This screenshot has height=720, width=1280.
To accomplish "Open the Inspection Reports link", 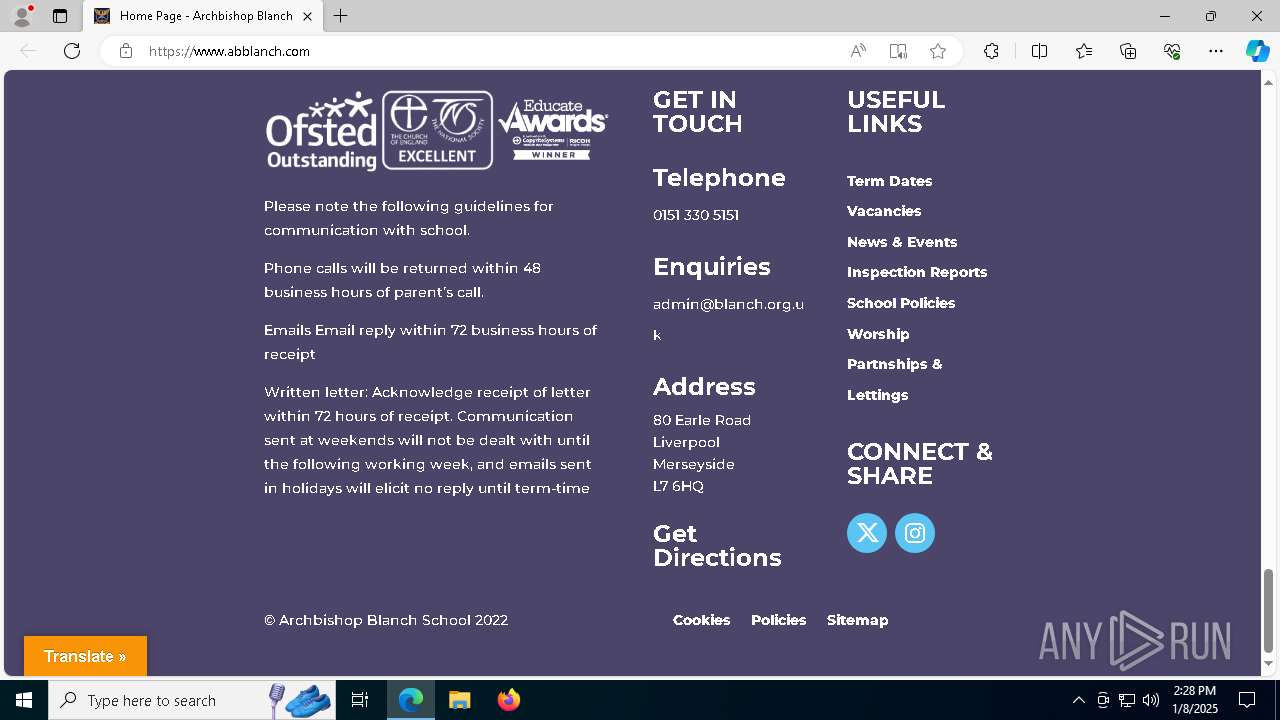I will (x=917, y=272).
